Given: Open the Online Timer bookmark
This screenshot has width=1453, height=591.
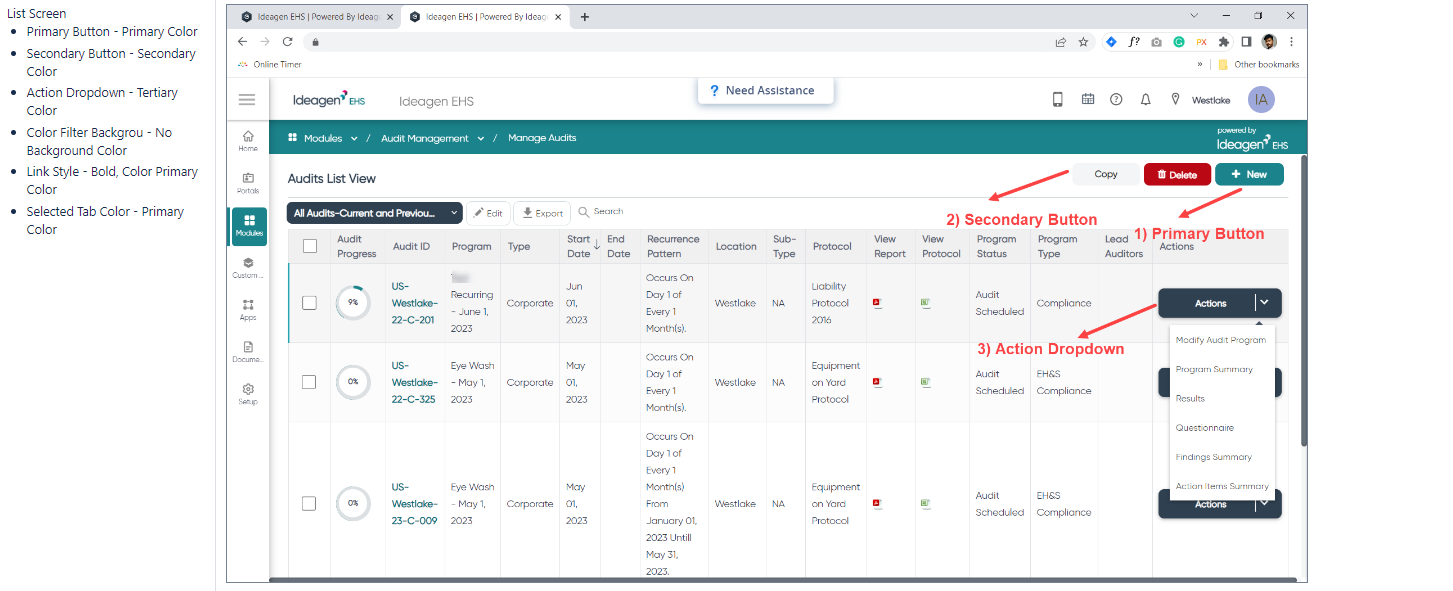Looking at the screenshot, I should tap(270, 64).
